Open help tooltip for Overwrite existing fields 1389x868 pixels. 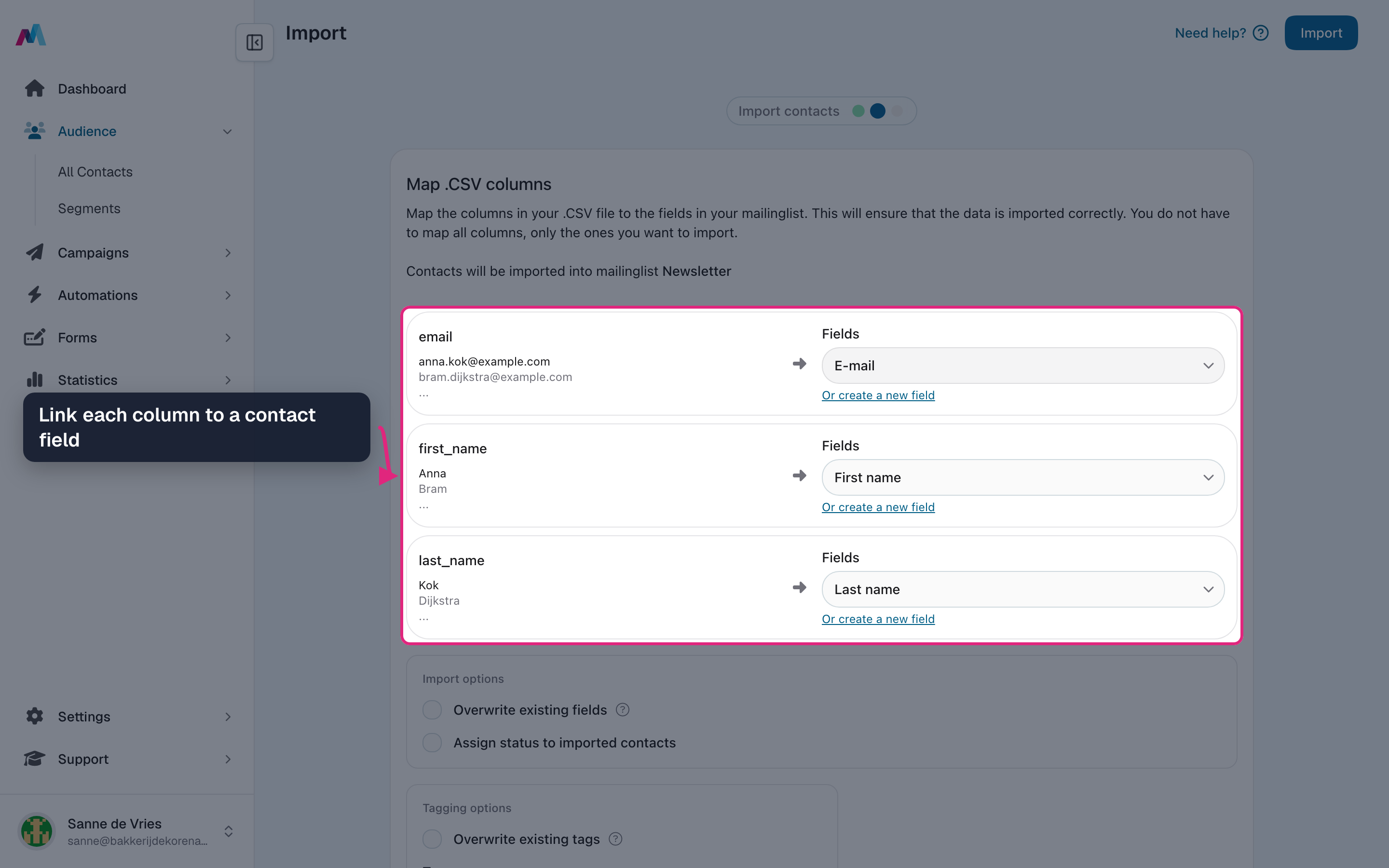[x=623, y=710]
